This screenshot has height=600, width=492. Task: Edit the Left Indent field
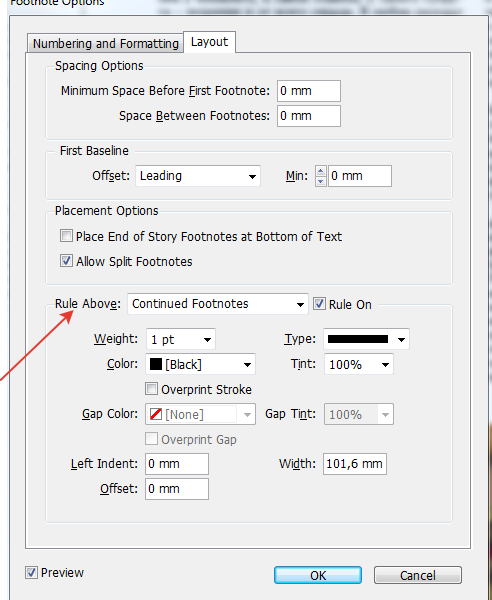point(177,464)
